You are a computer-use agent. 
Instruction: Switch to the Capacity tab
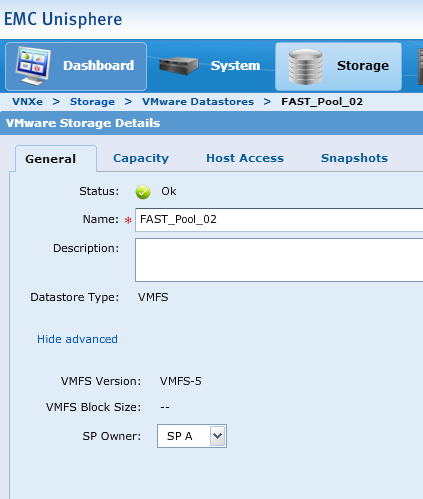(x=141, y=158)
